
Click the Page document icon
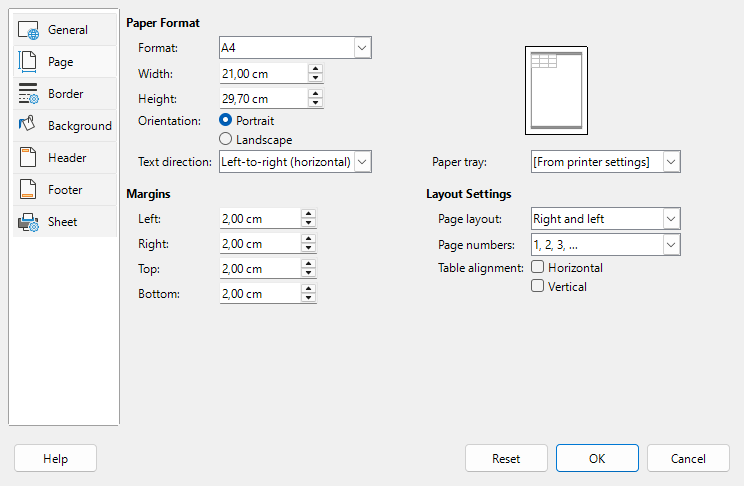(28, 62)
